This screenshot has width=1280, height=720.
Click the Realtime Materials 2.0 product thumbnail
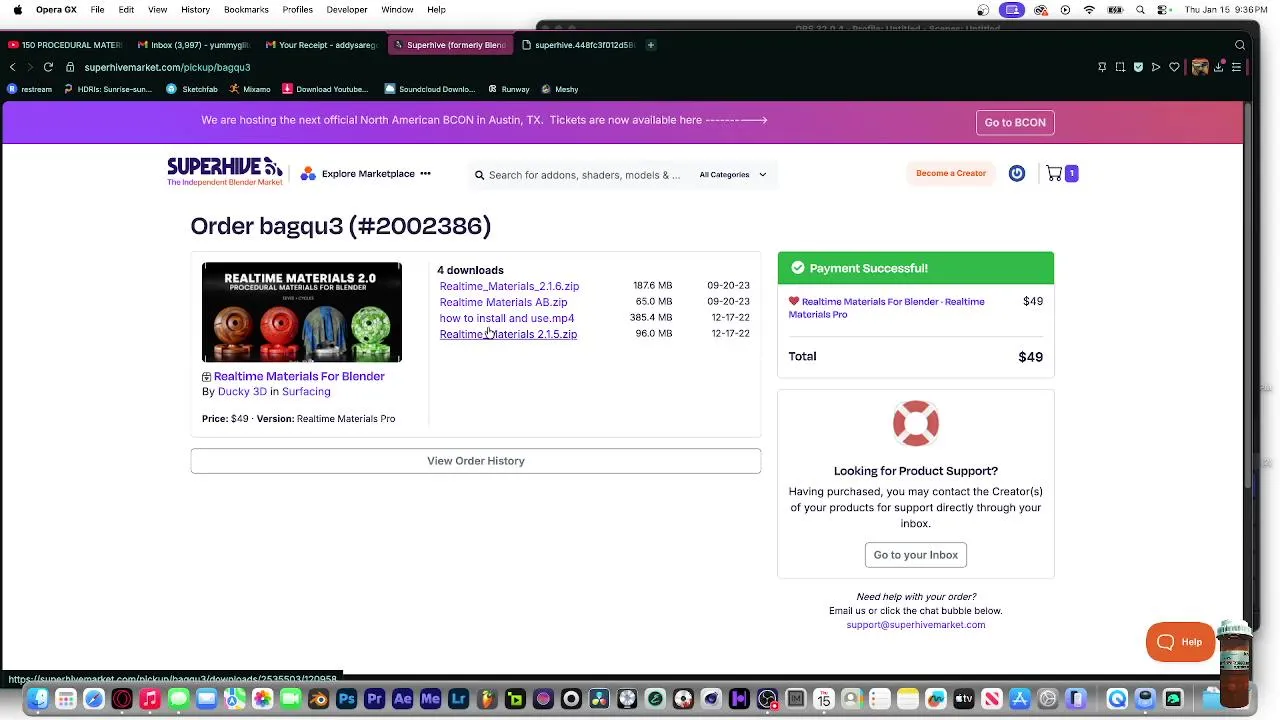[x=302, y=312]
